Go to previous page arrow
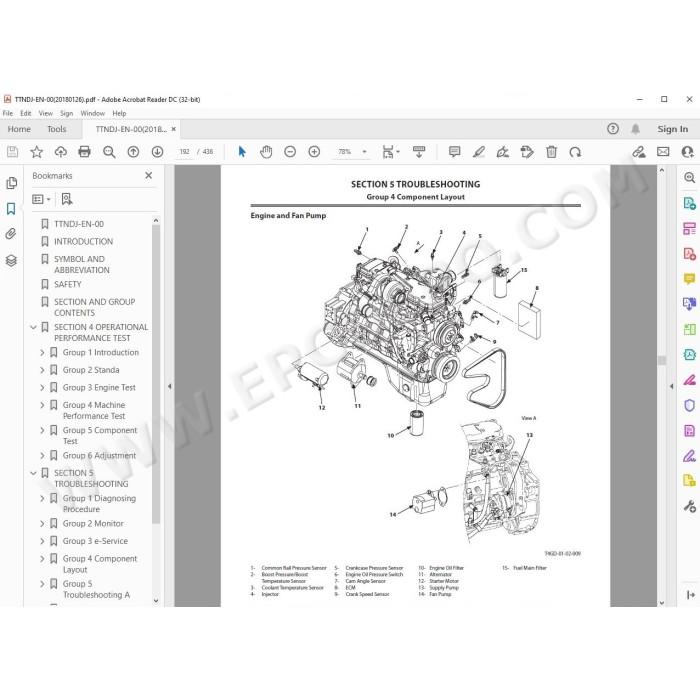This screenshot has height=700, width=700. click(x=133, y=152)
